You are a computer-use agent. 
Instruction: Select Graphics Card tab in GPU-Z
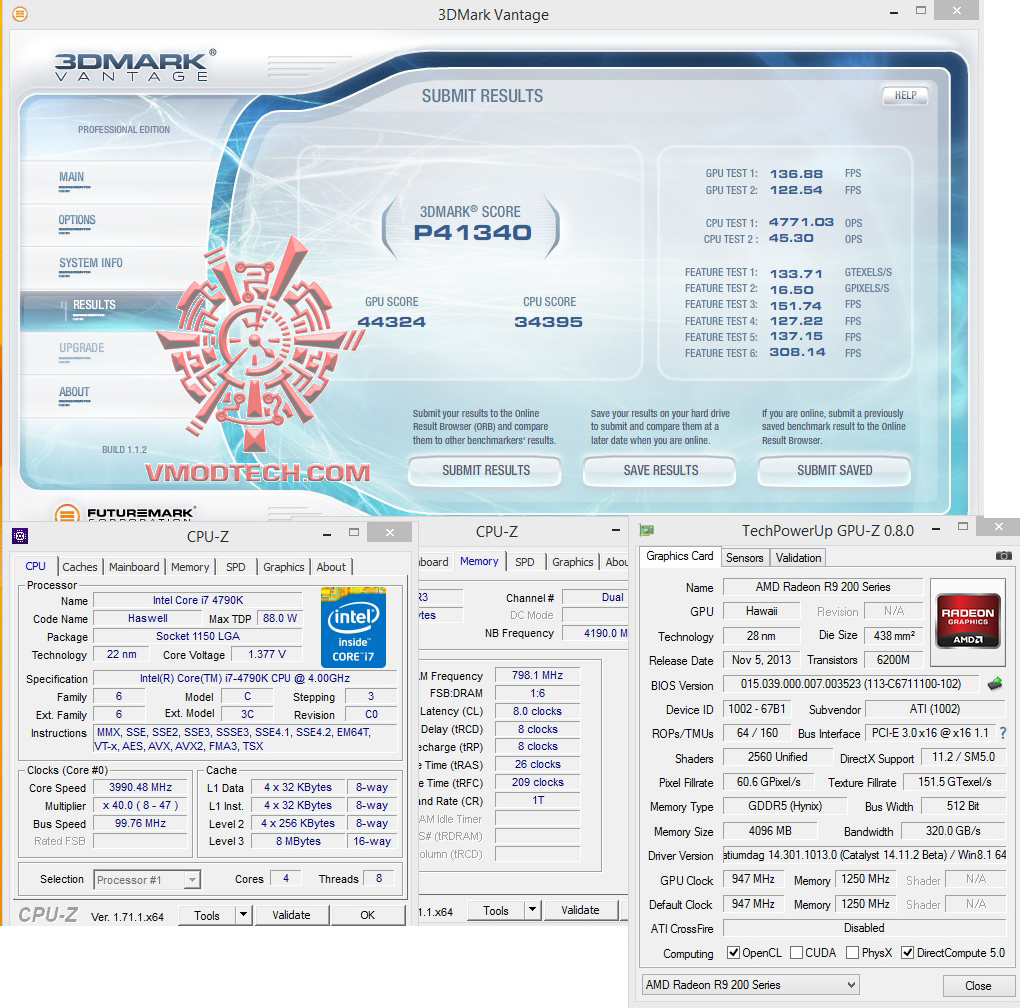(680, 556)
